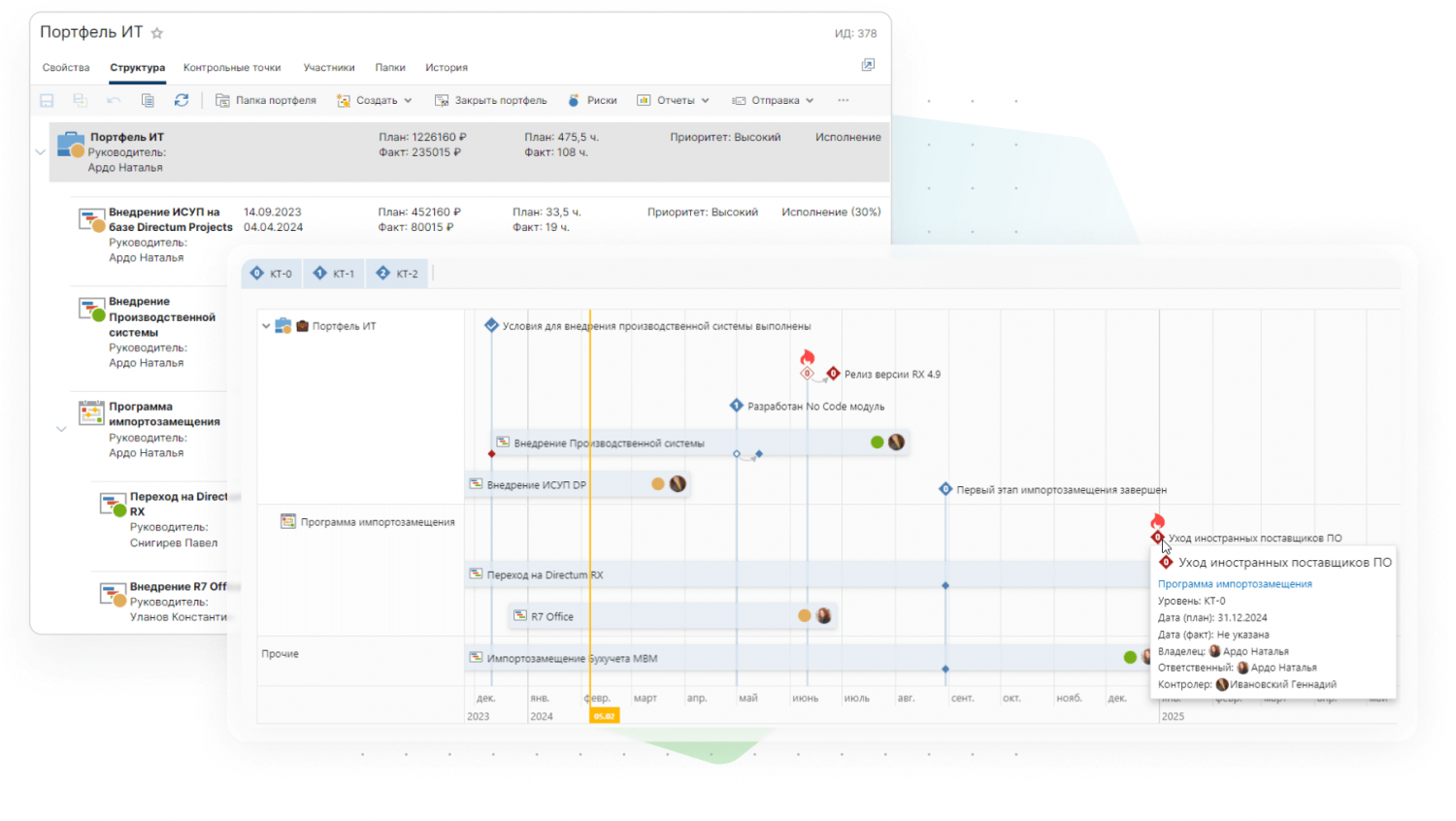Toggle the КТ-2 milestone level filter
The height and width of the screenshot is (821, 1456).
pyautogui.click(x=397, y=274)
